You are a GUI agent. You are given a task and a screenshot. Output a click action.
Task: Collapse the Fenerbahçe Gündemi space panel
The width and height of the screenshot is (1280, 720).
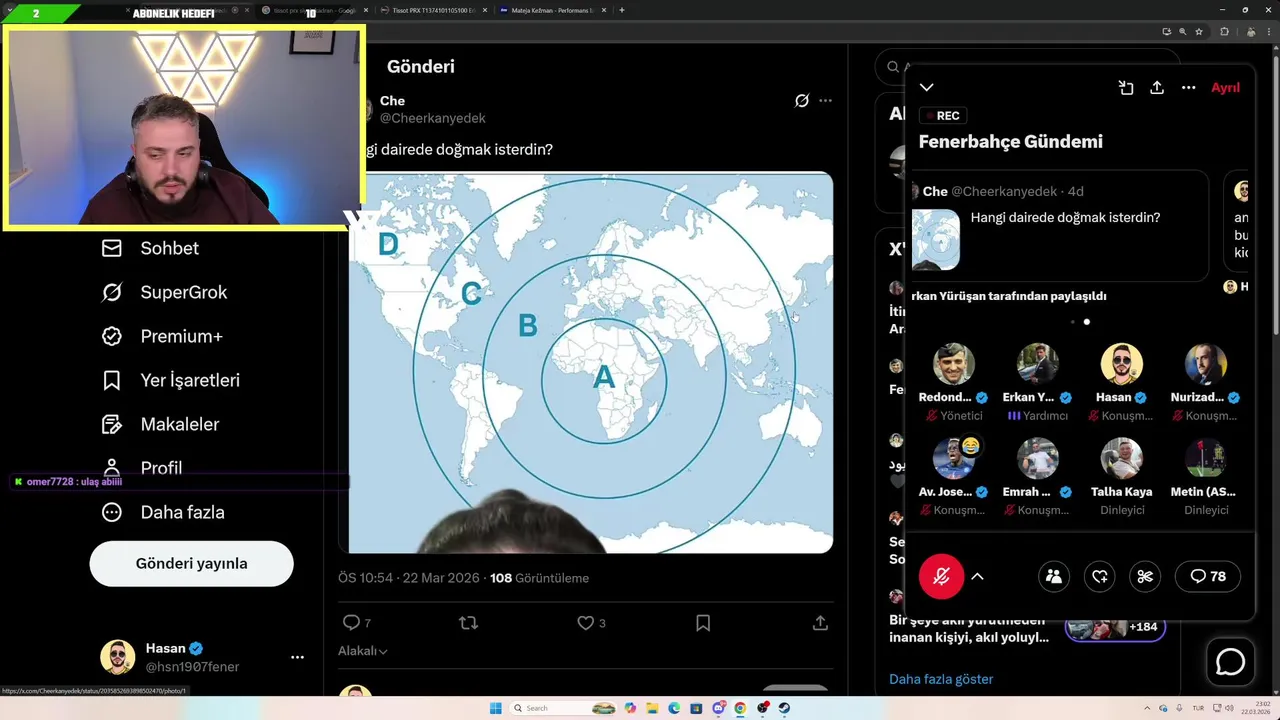tap(926, 88)
